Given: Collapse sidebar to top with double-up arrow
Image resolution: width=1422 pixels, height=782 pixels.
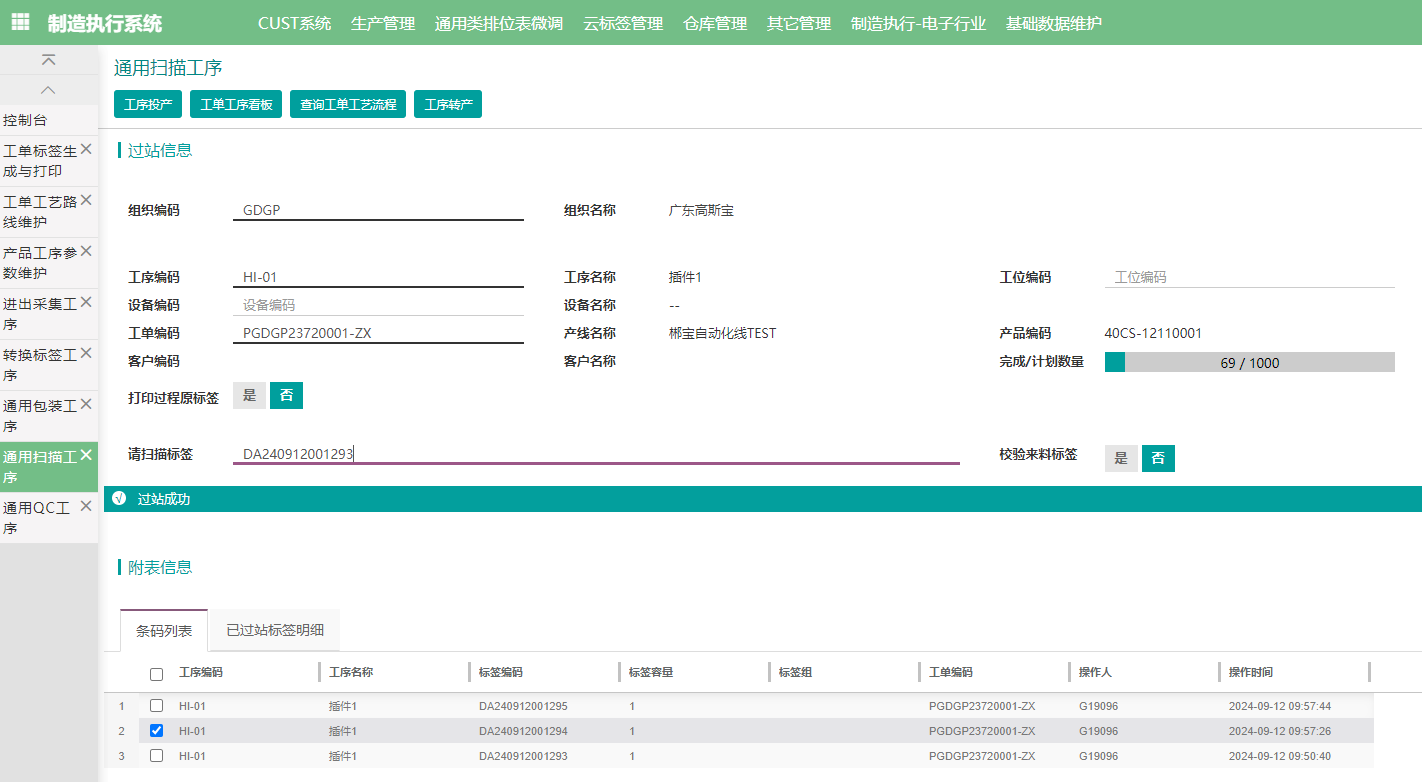Looking at the screenshot, I should pyautogui.click(x=49, y=60).
